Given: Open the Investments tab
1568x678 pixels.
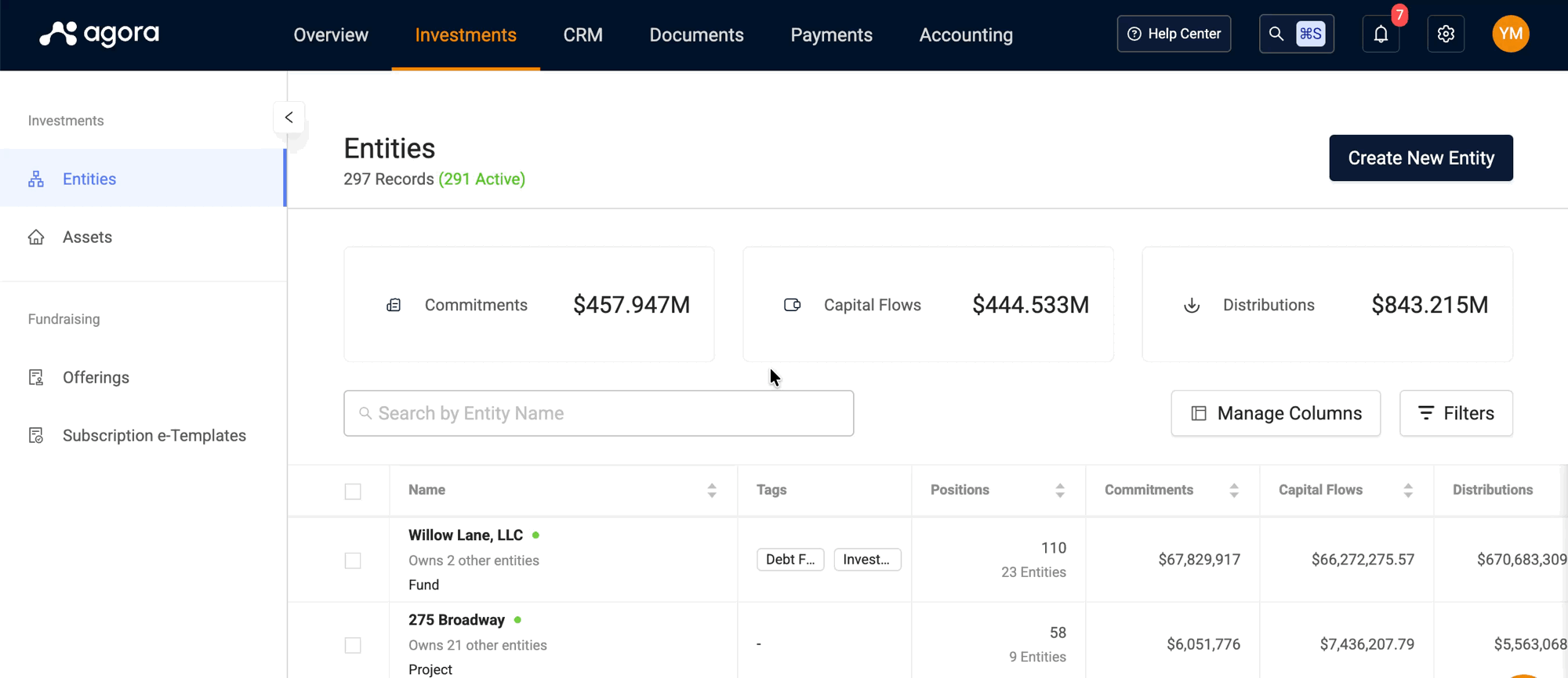Looking at the screenshot, I should coord(466,34).
